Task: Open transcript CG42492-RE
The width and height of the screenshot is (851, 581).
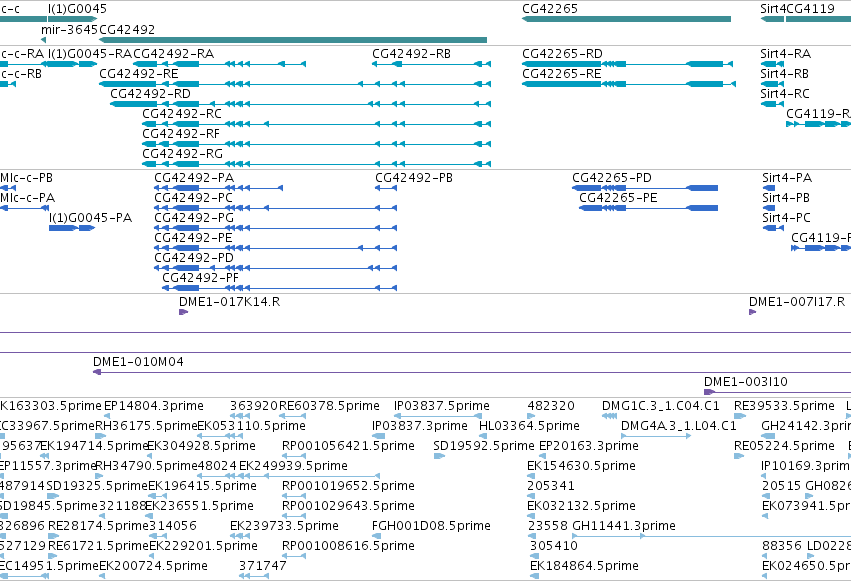Action: point(139,74)
